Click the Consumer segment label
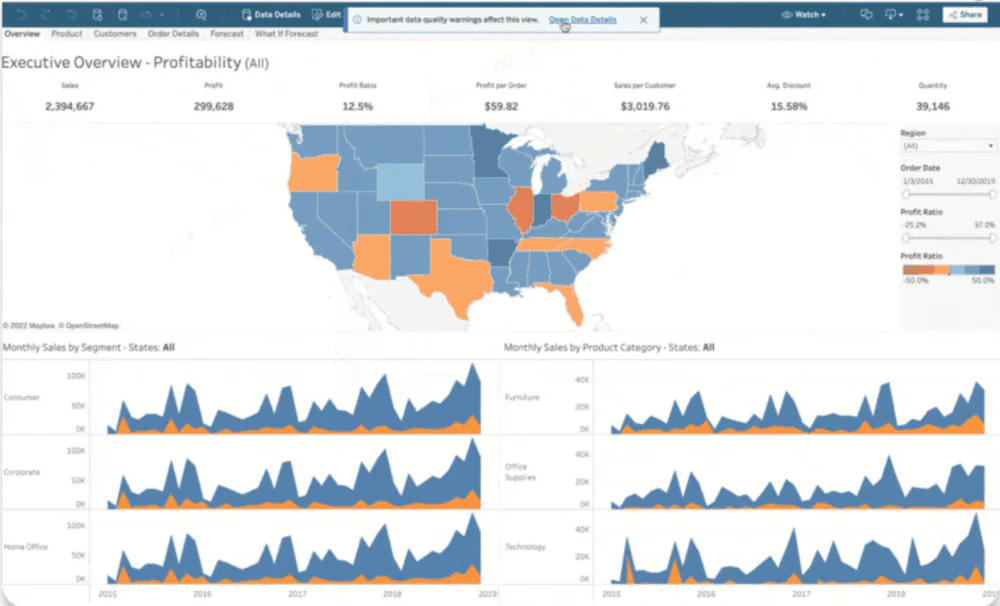Image resolution: width=1000 pixels, height=606 pixels. pyautogui.click(x=22, y=397)
